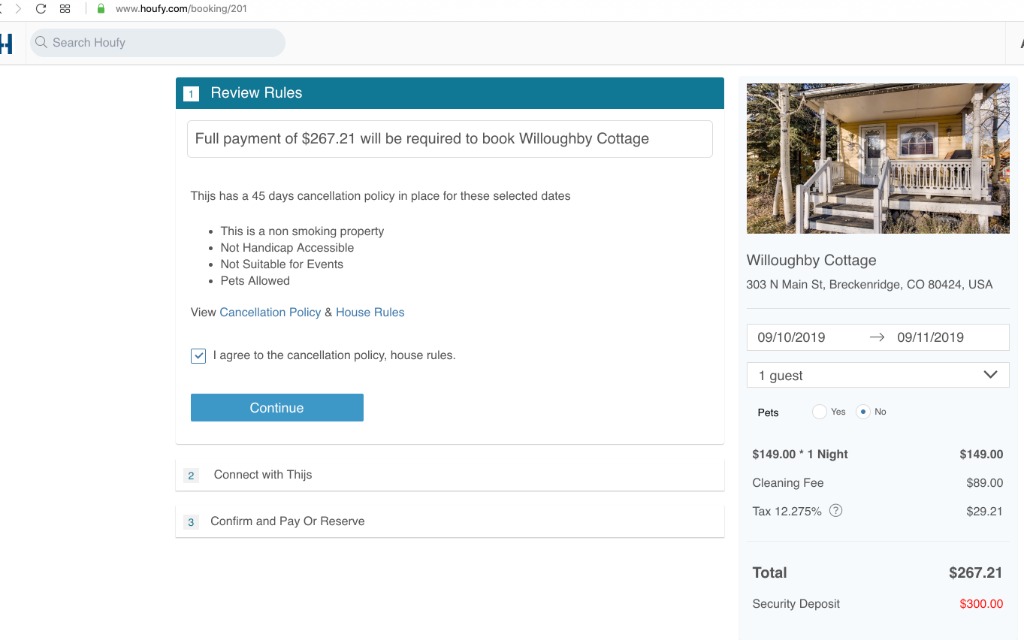Select No for Pets
This screenshot has height=640, width=1024.
click(x=863, y=412)
